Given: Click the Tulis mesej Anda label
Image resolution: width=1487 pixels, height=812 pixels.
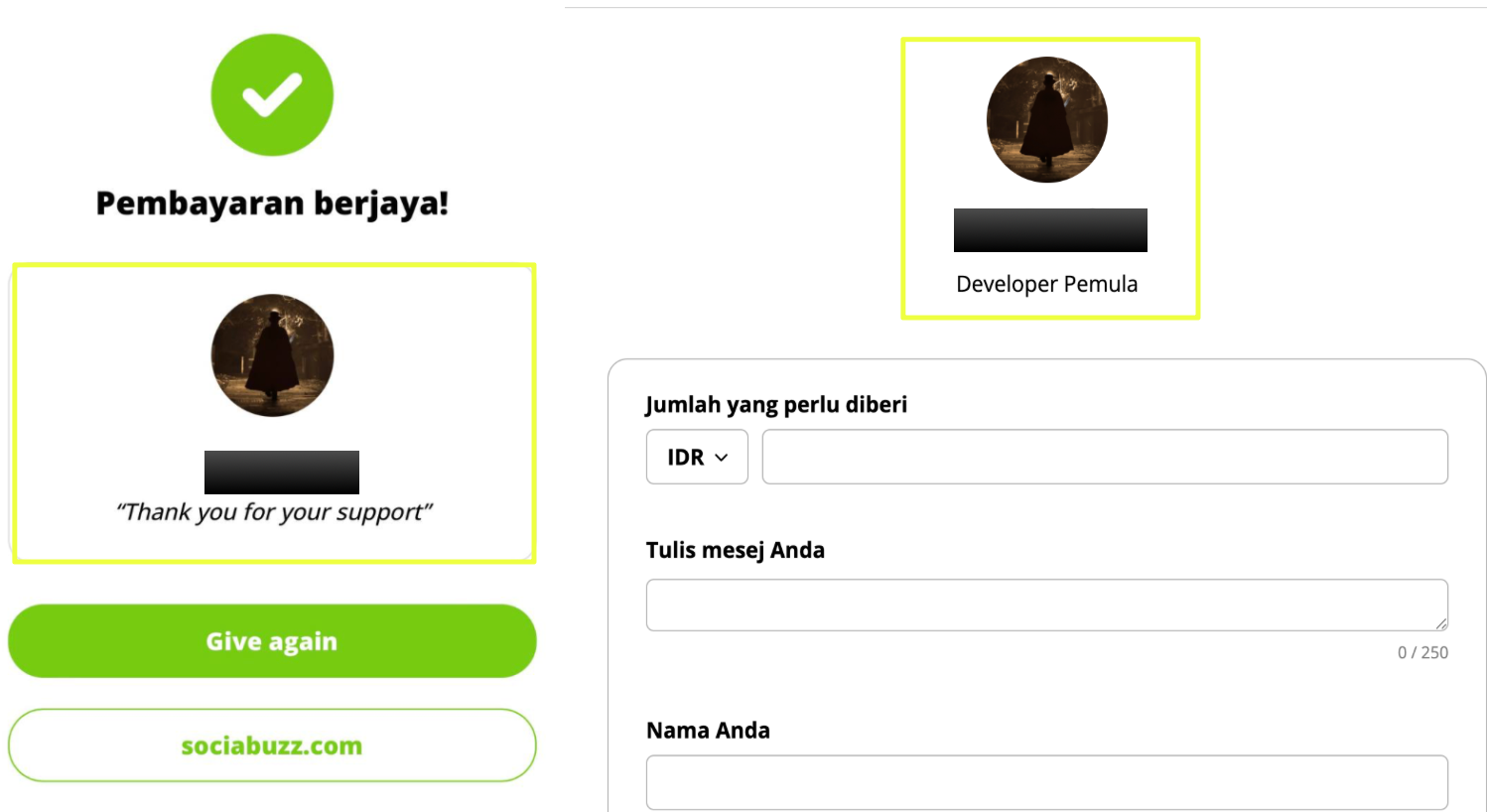Looking at the screenshot, I should [x=735, y=550].
